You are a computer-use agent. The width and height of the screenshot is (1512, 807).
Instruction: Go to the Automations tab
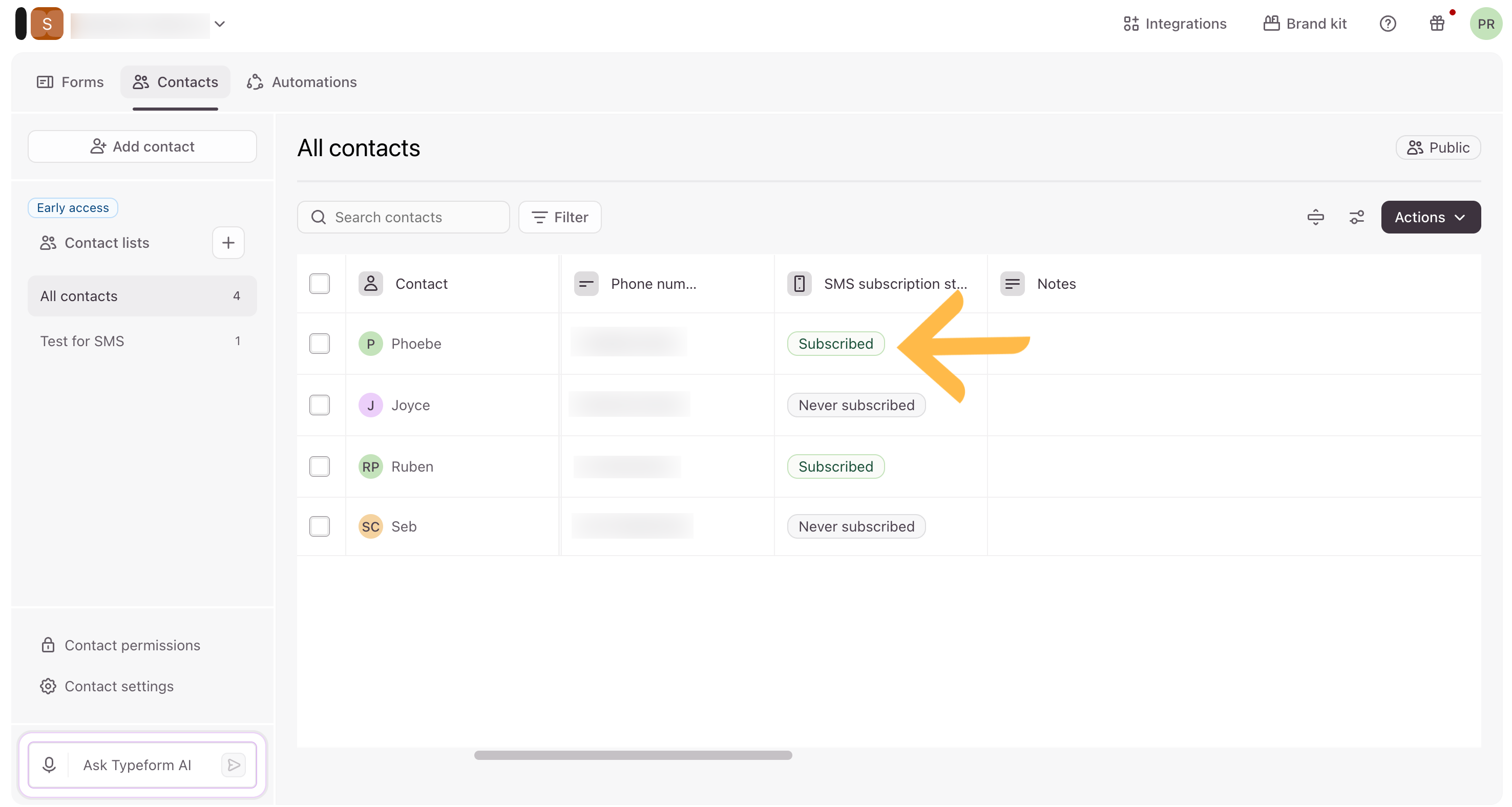pos(302,82)
